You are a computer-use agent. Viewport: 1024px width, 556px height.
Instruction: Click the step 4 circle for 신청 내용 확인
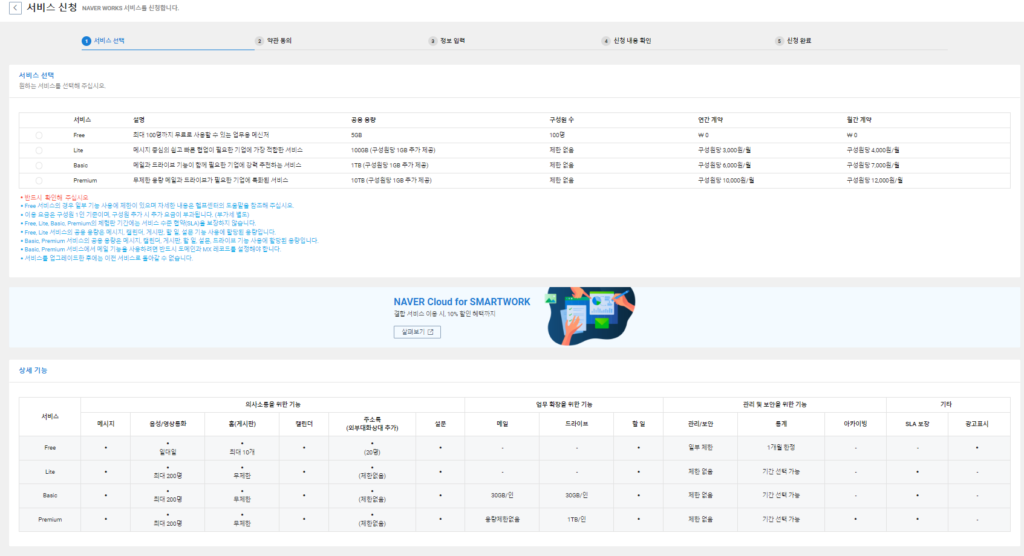(605, 41)
